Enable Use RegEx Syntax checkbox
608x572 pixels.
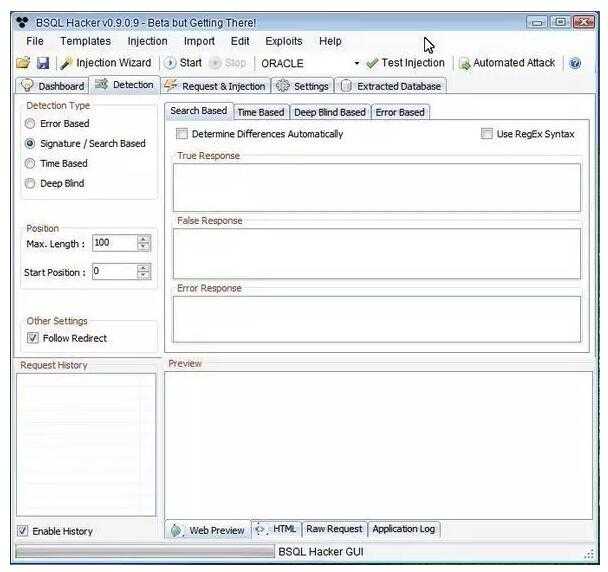coord(487,134)
